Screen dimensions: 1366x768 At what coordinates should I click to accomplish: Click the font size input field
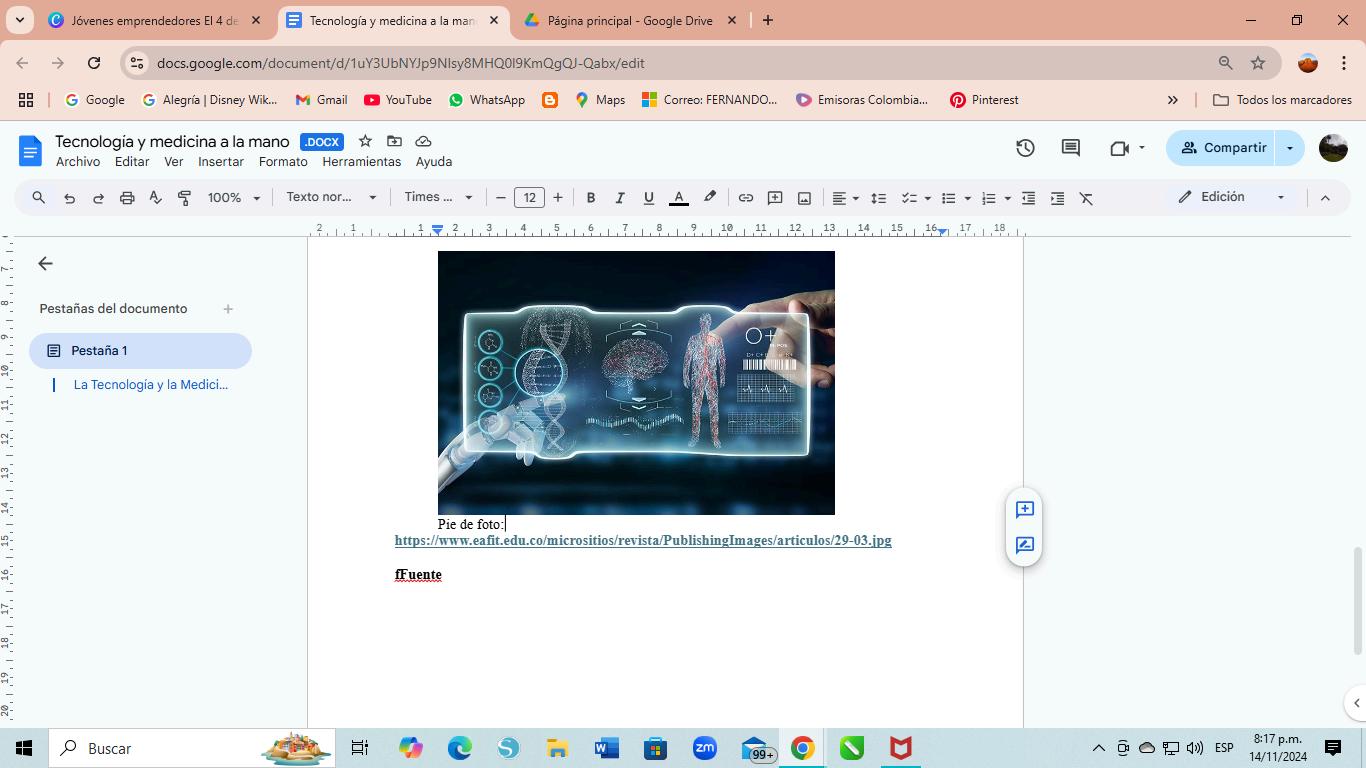(529, 198)
